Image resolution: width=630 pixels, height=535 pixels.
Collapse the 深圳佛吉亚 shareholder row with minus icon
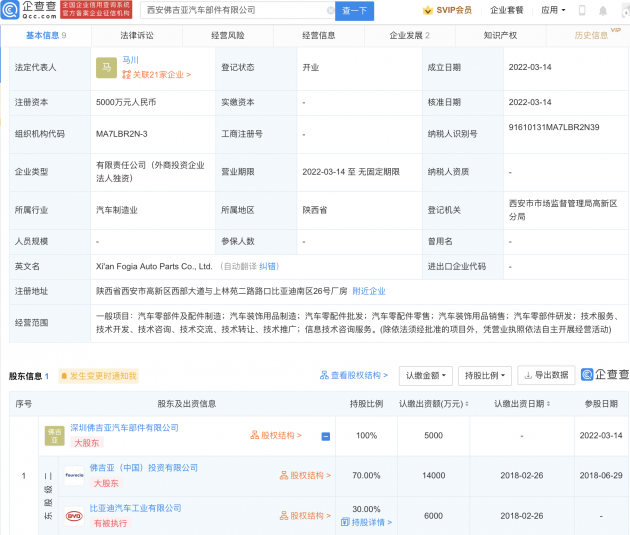(x=326, y=436)
